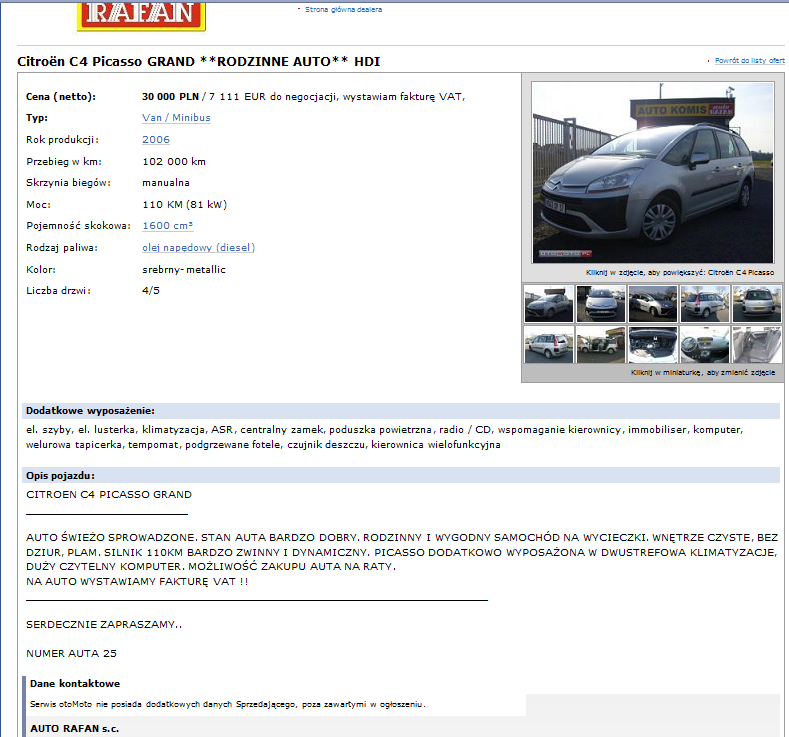
Task: Click the power value '110 KM (81 kW)'
Action: pos(185,204)
